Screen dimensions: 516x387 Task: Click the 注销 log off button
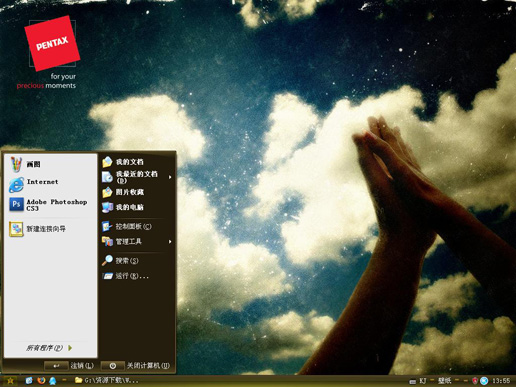69,366
